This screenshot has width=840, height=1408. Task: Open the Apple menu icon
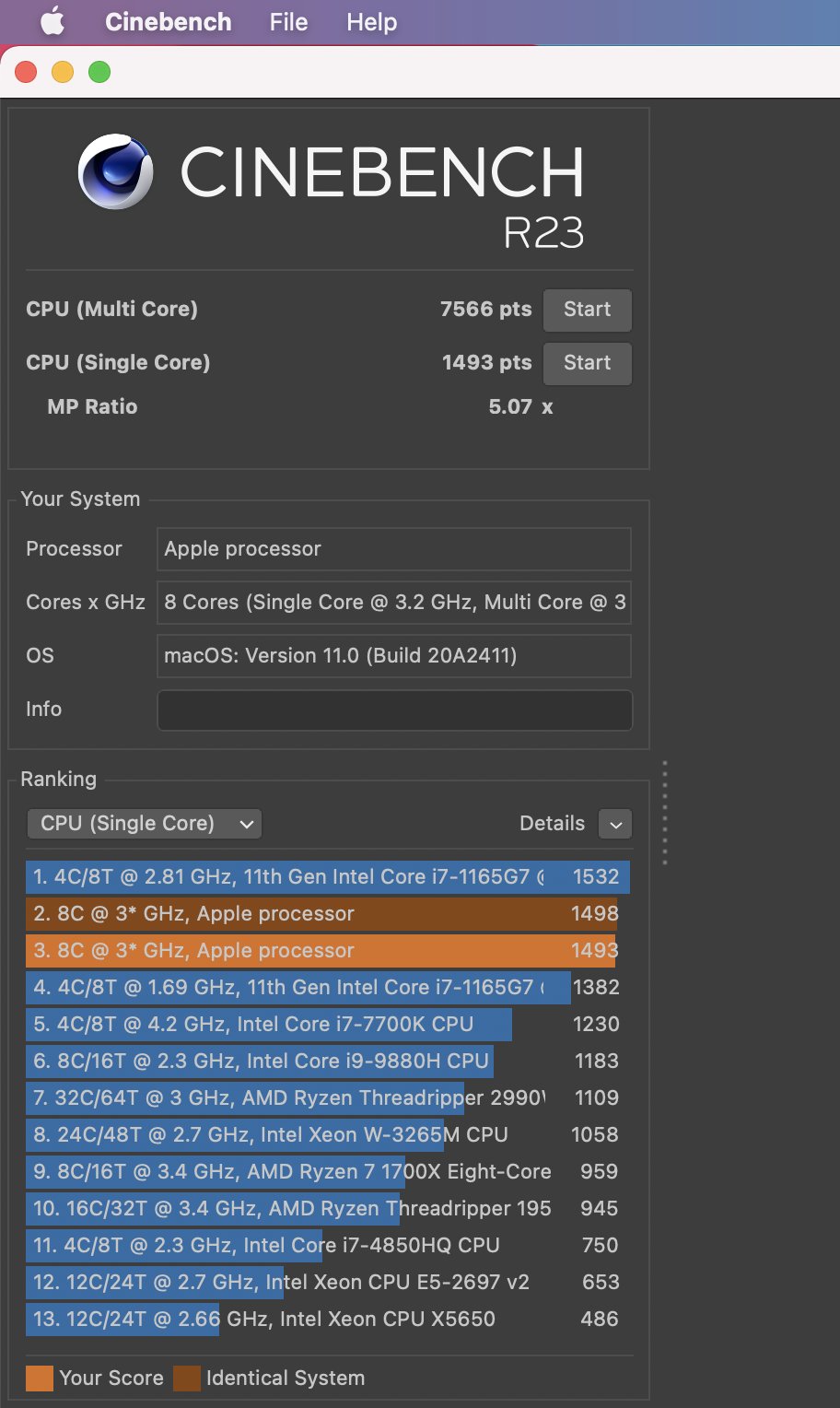[52, 22]
